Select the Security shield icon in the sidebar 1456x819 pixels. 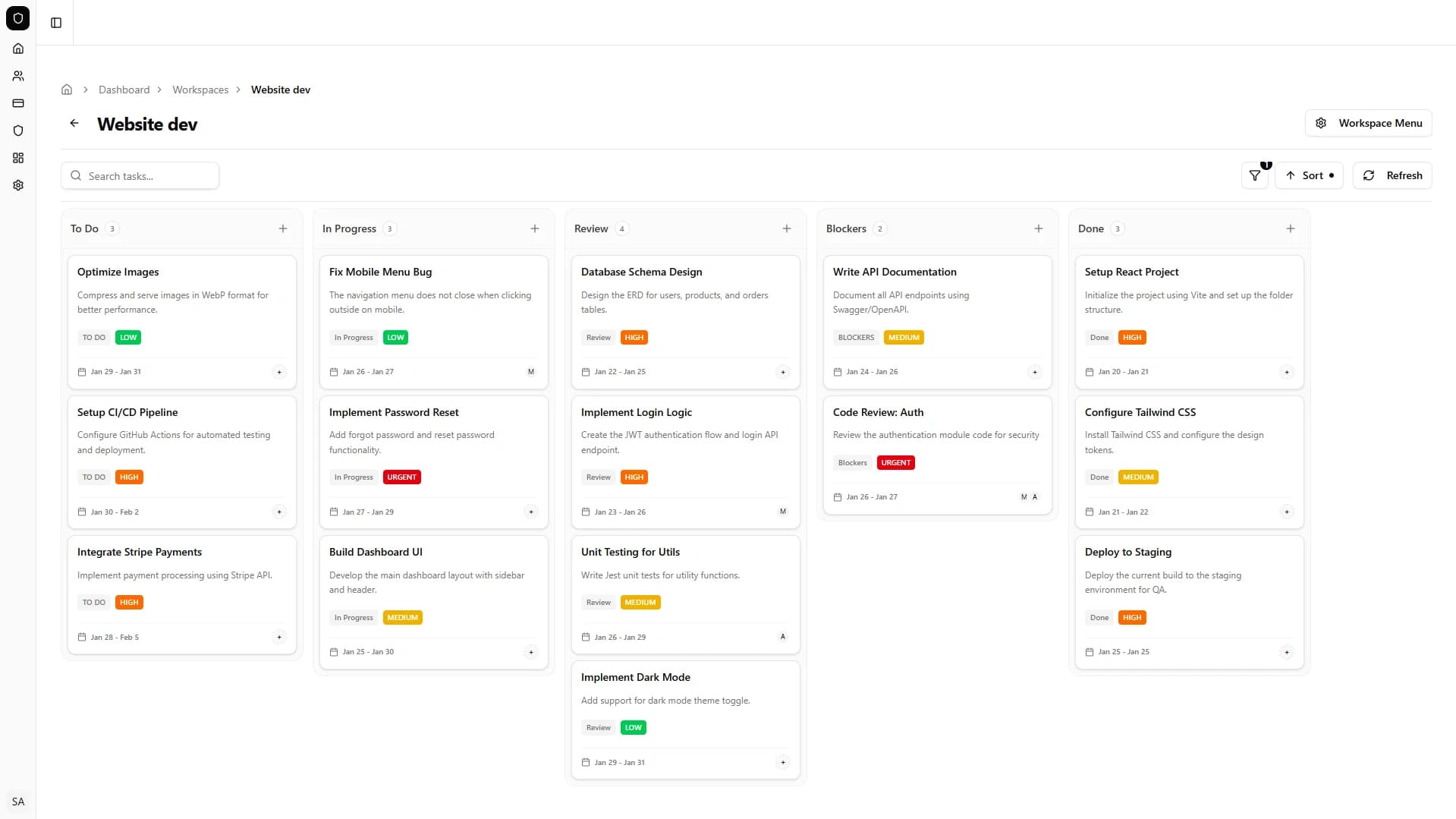(x=18, y=131)
